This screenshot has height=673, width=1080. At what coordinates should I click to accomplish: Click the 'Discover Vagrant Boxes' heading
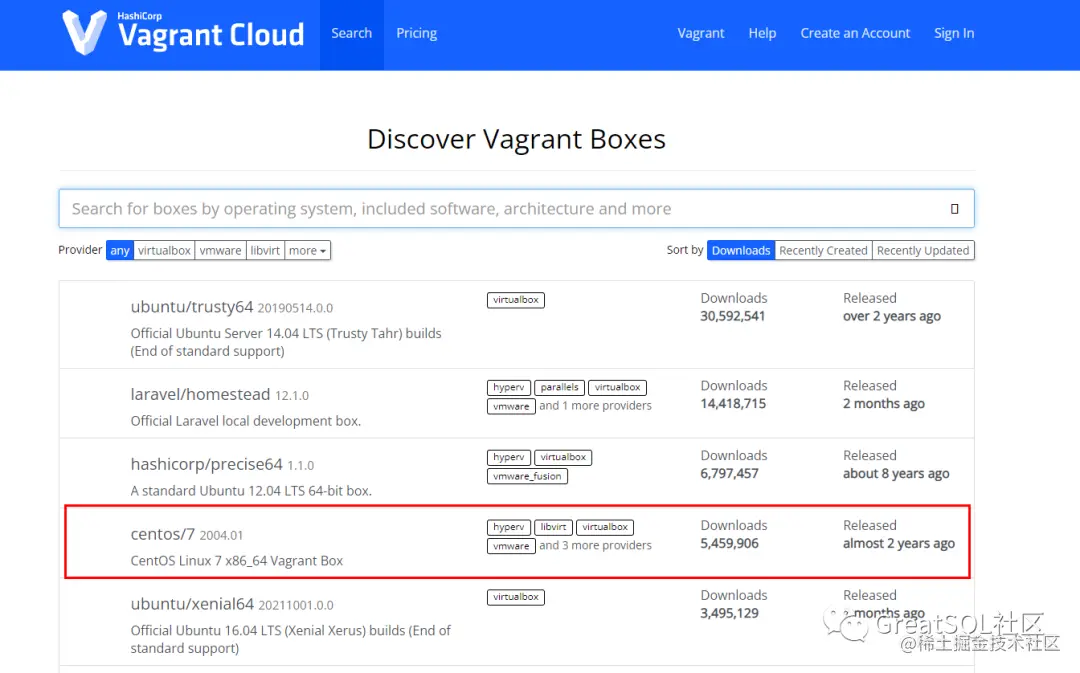[x=517, y=139]
